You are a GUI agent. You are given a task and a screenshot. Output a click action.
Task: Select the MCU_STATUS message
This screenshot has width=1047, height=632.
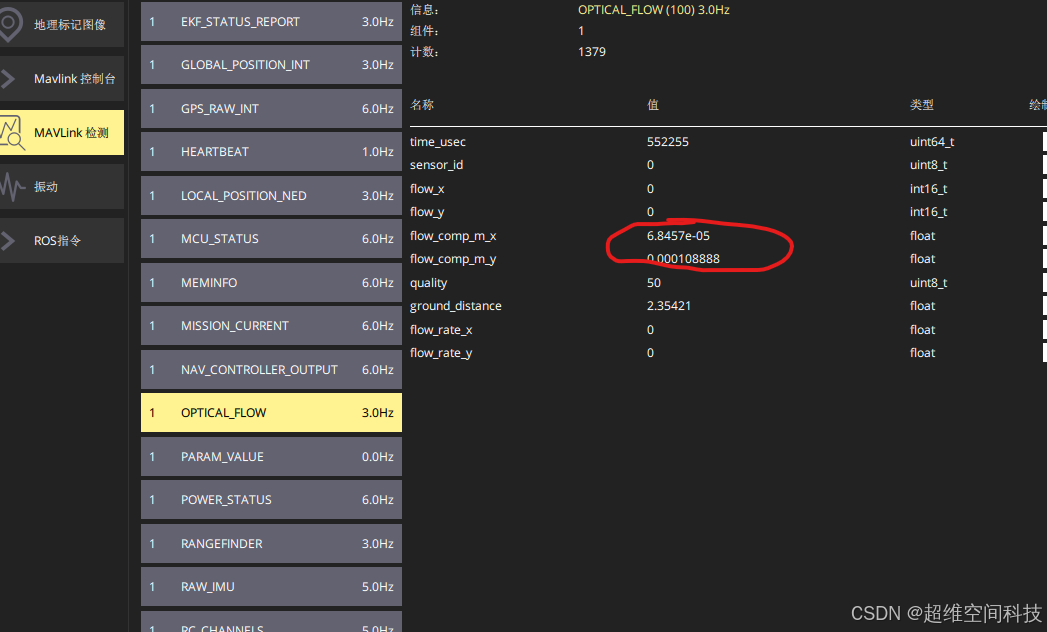271,239
